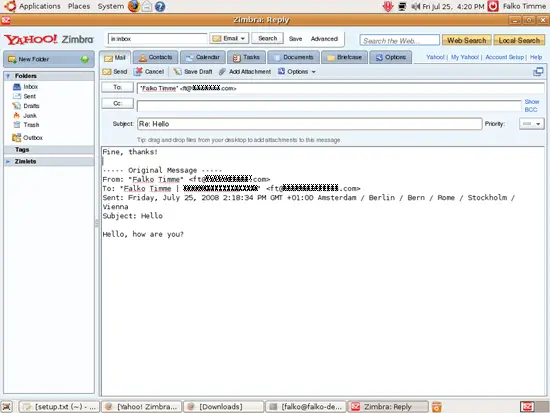Click the volume icon in panel
The image size is (550, 413).
[x=415, y=6]
